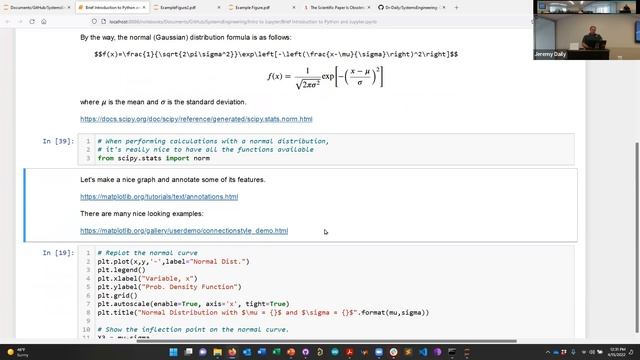Open Adobe Acrobat from the taskbar

[349, 352]
